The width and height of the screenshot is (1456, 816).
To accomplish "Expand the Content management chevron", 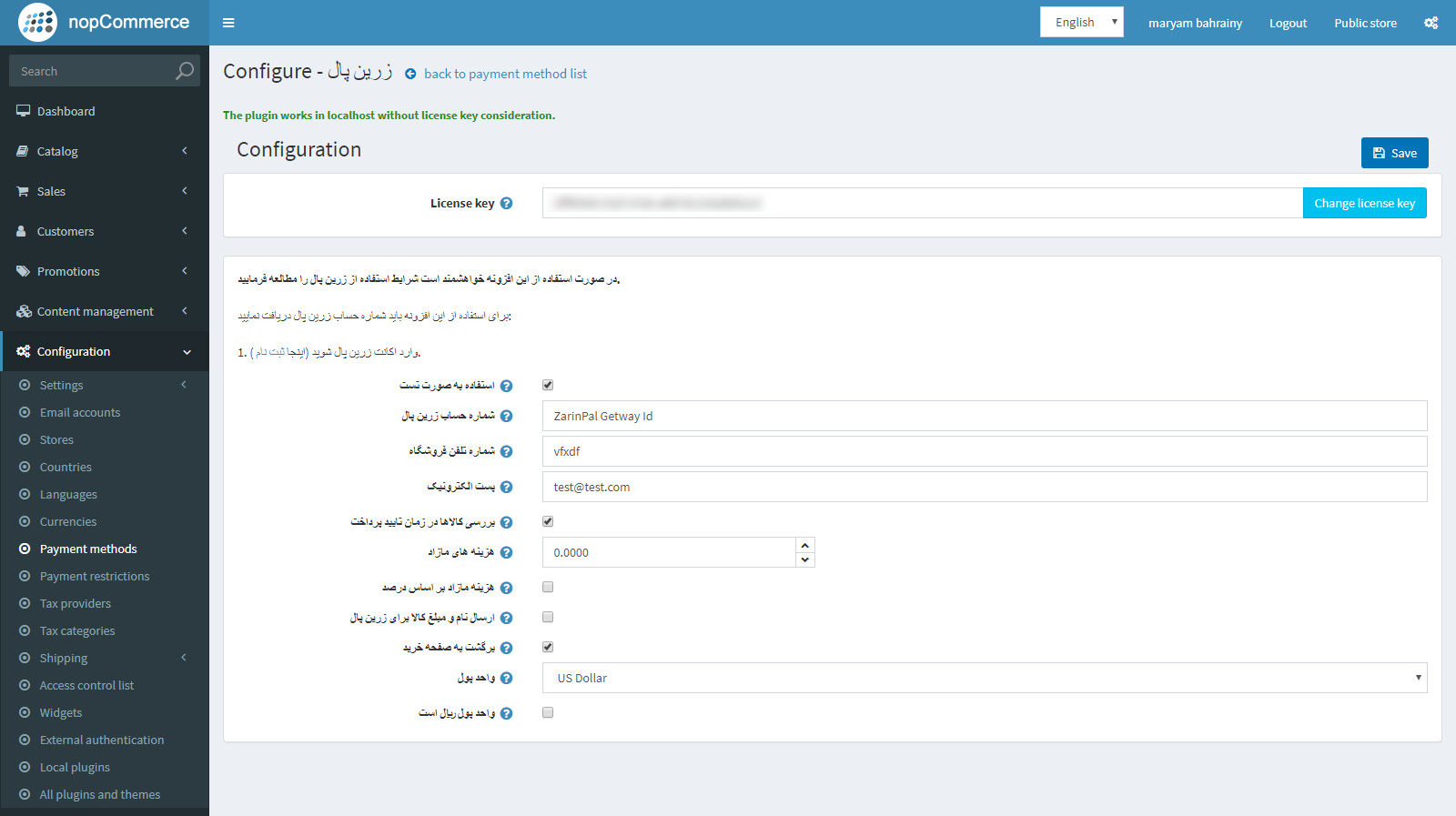I will click(x=185, y=311).
